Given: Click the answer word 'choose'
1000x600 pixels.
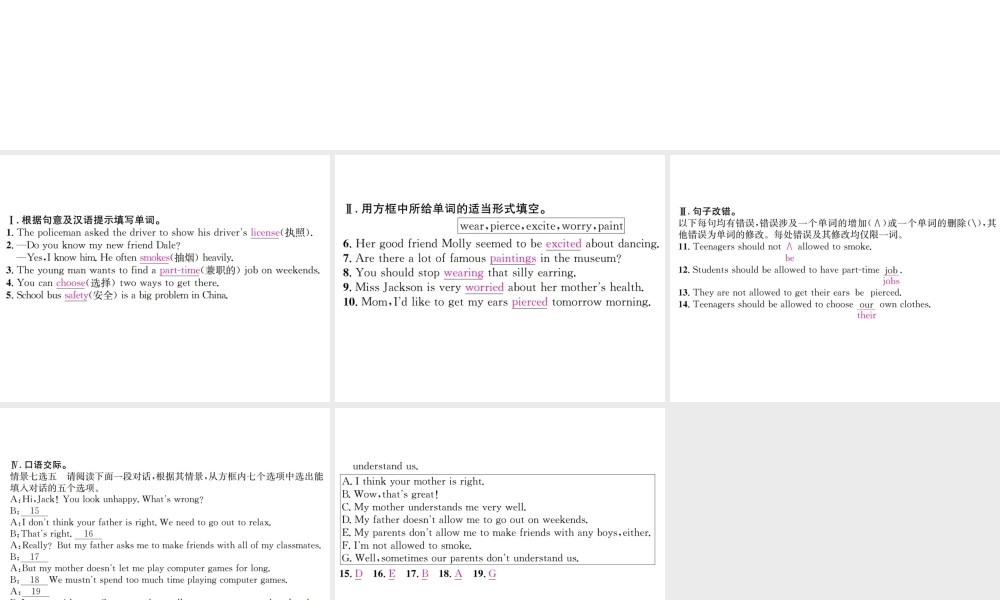Looking at the screenshot, I should point(71,282).
